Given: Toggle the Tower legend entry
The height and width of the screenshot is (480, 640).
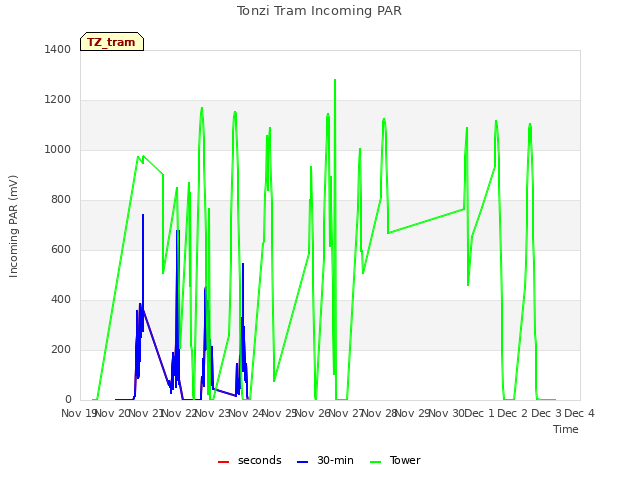Looking at the screenshot, I should tap(395, 460).
